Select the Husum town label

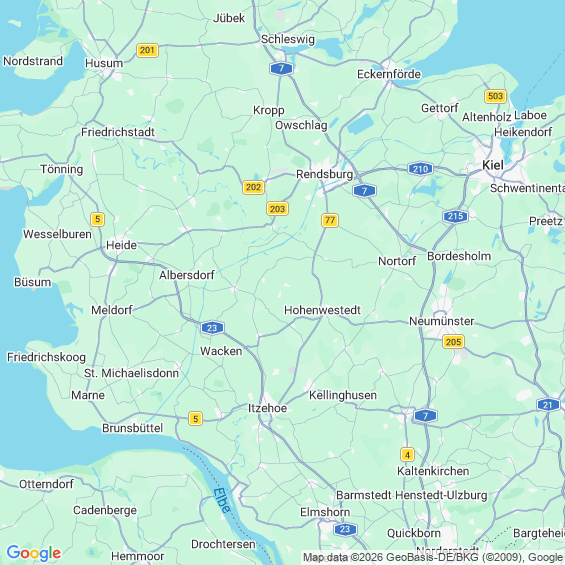pos(104,63)
